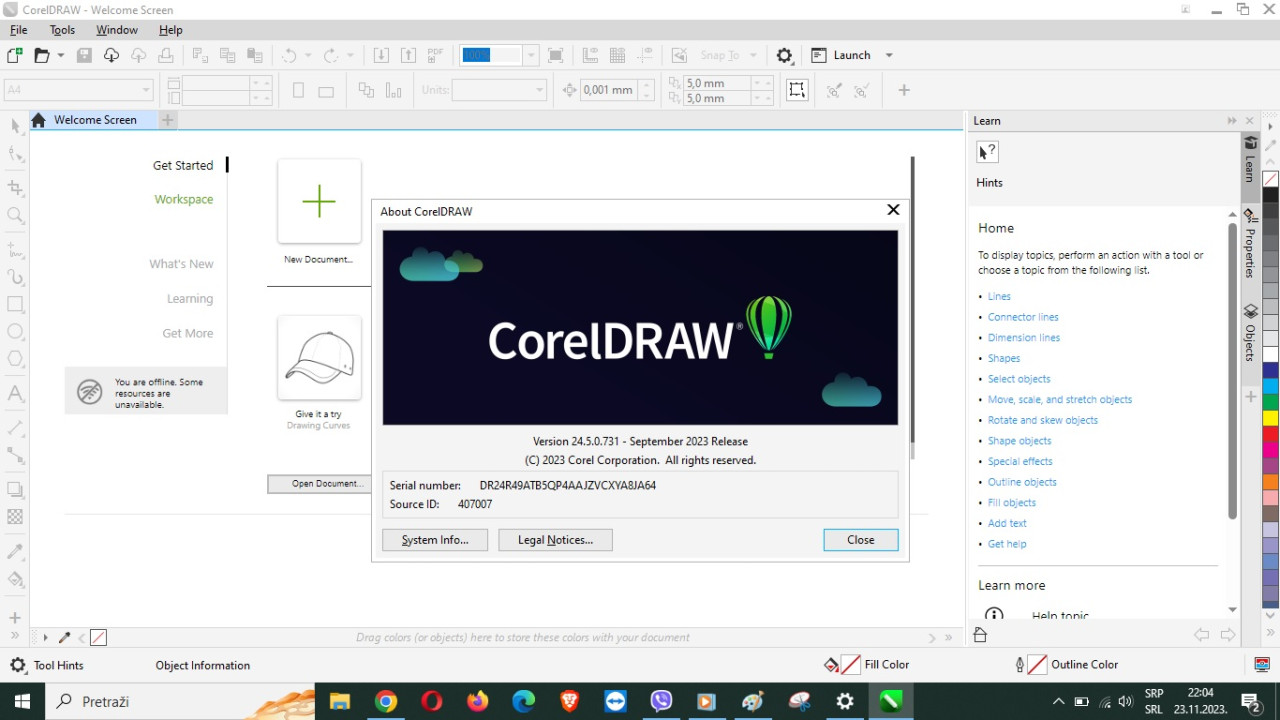1280x720 pixels.
Task: Open the Options gear icon in toolbar
Action: point(785,56)
